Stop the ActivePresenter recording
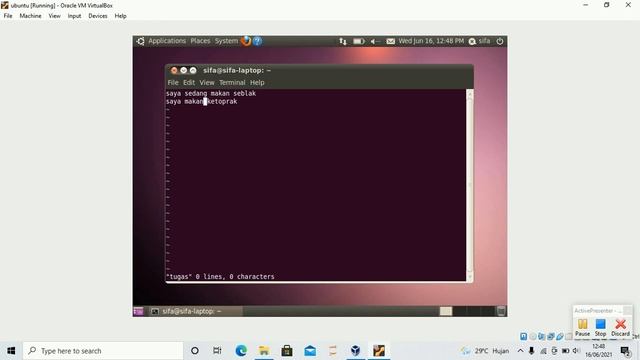Viewport: 640px width, 360px height. coord(600,327)
